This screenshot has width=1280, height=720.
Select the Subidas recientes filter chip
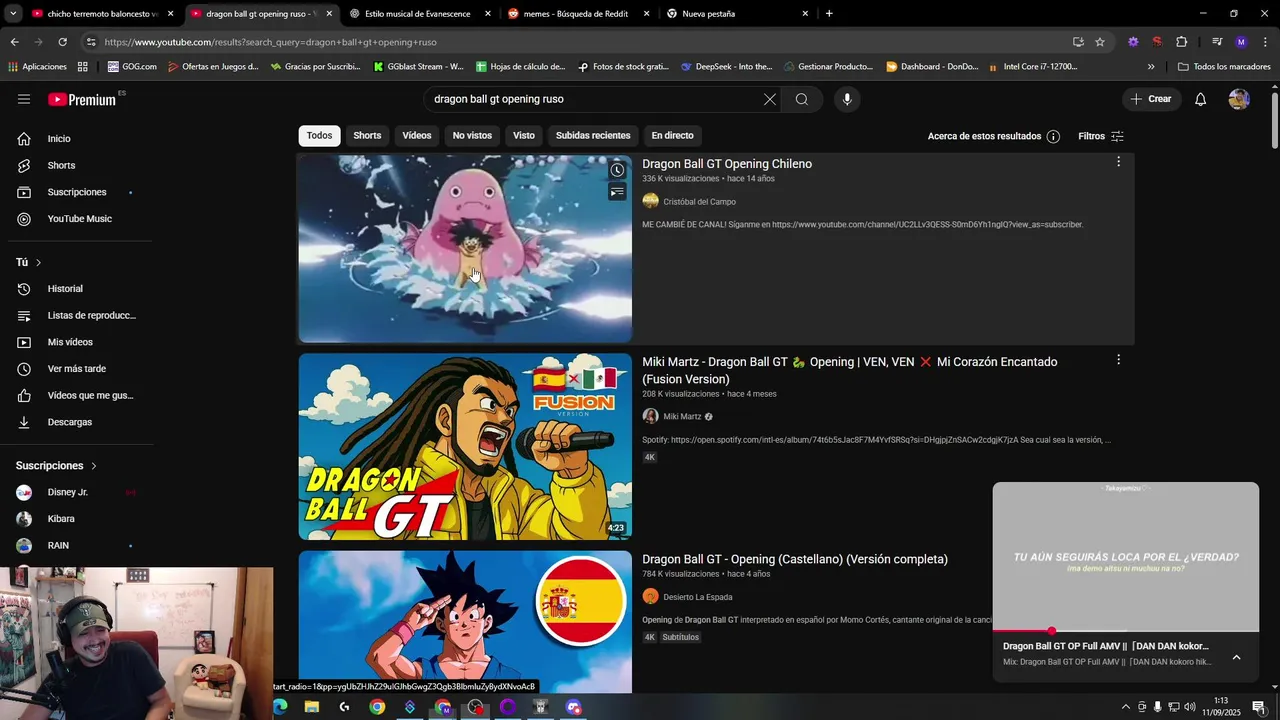click(593, 136)
